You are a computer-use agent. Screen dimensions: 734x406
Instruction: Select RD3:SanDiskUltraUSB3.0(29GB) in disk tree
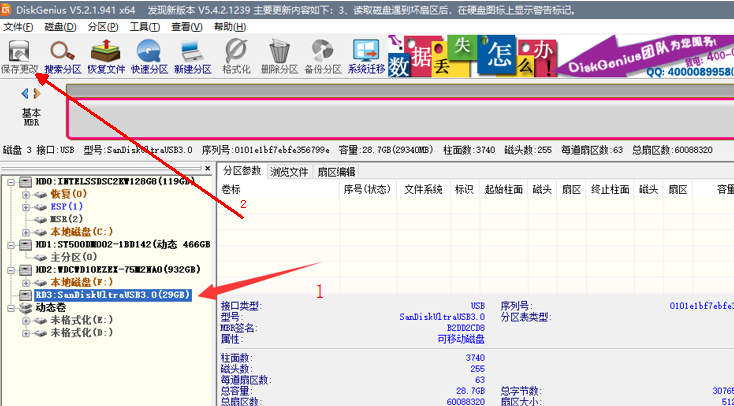tap(113, 295)
